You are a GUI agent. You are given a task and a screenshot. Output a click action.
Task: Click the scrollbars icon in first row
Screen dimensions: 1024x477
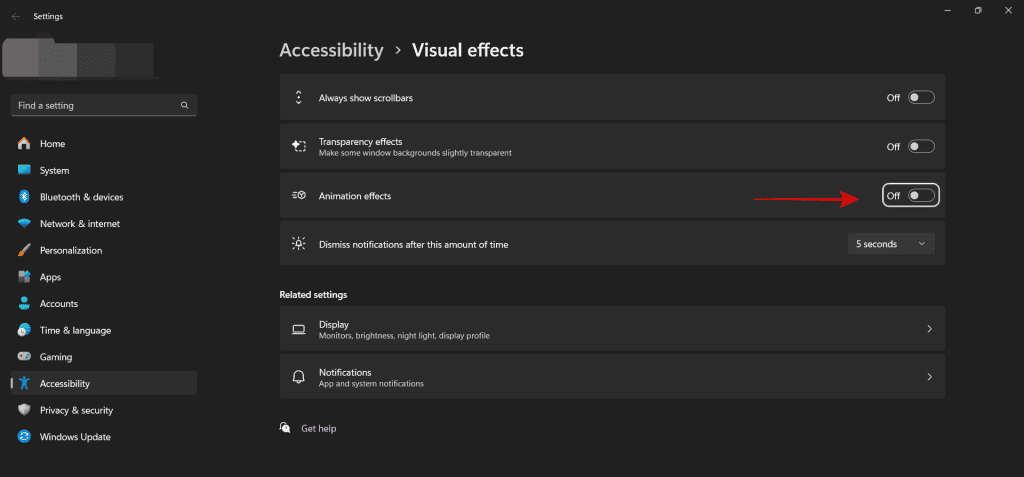point(298,97)
